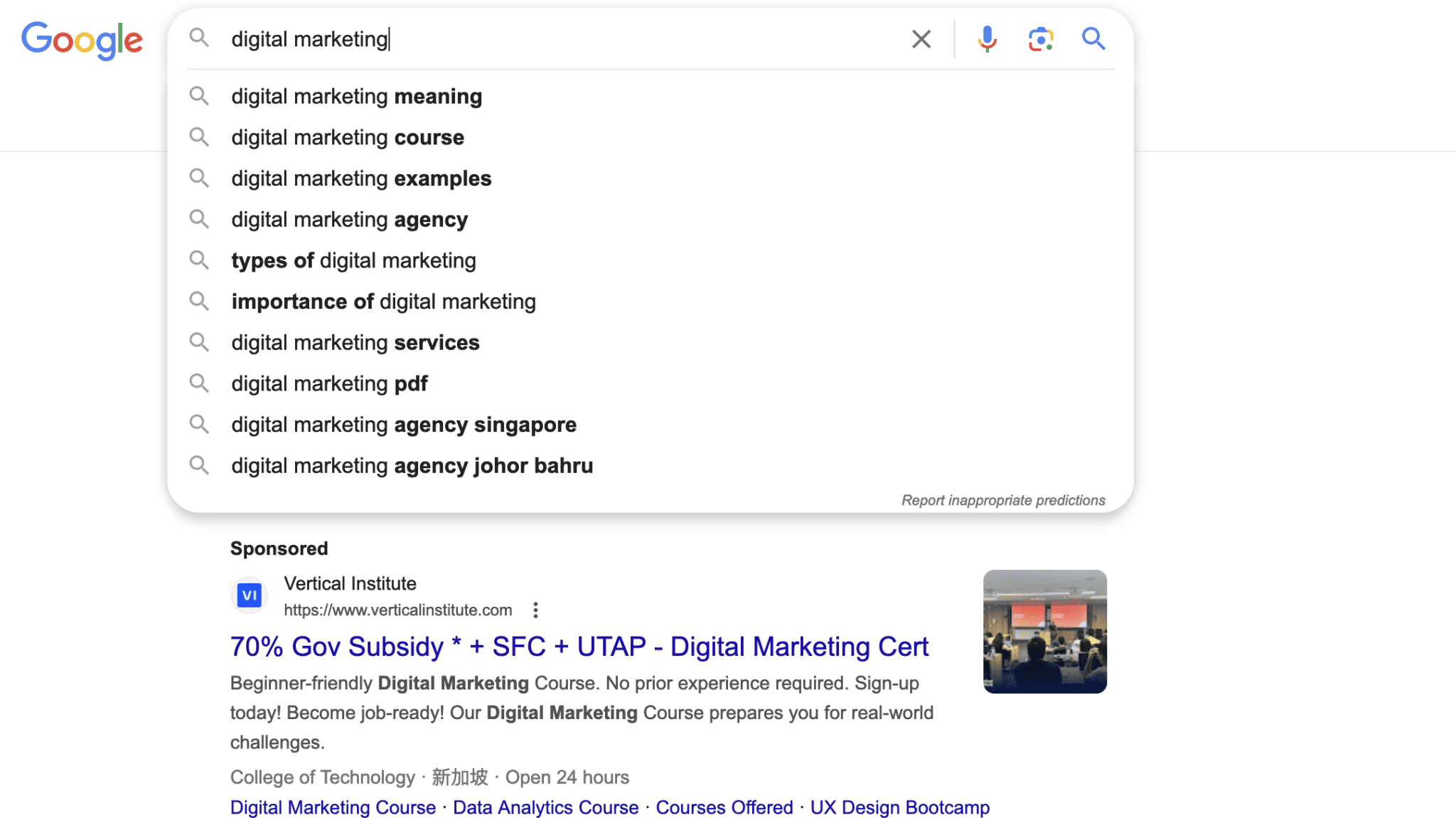Screen dimensions: 1456x818
Task: Click the magnifier icon beside 'digital marketing meaning'
Action: (200, 96)
